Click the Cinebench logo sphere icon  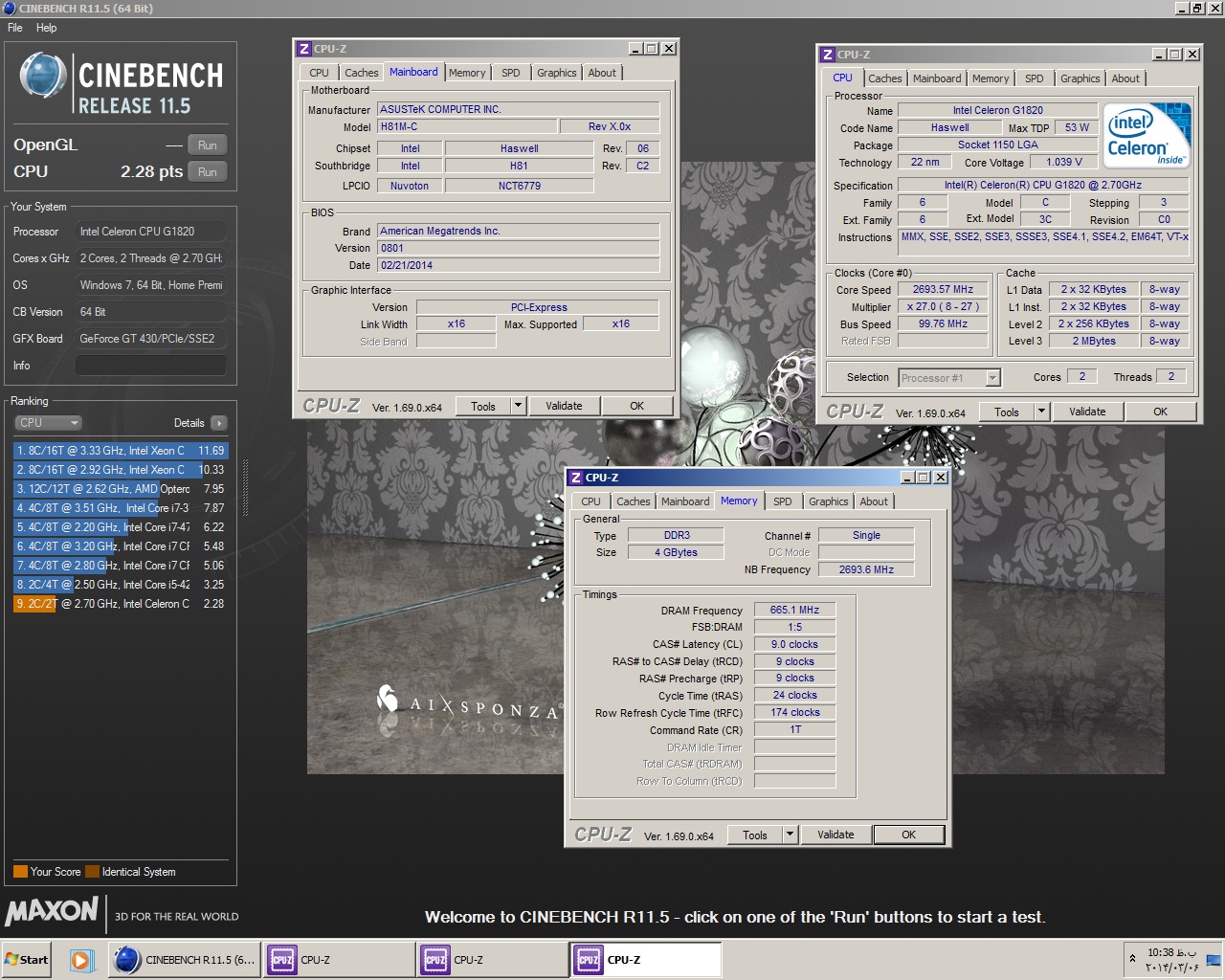(x=43, y=77)
